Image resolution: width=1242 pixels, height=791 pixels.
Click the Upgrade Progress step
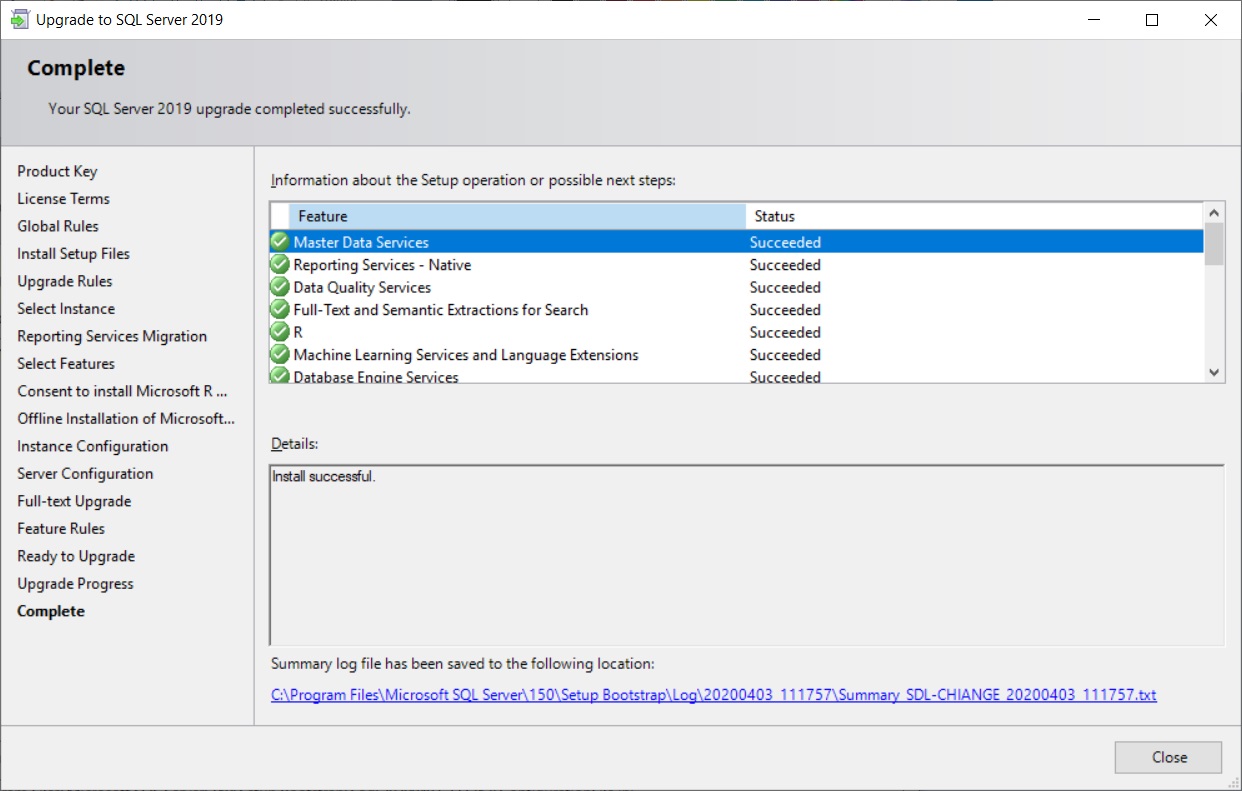click(75, 584)
